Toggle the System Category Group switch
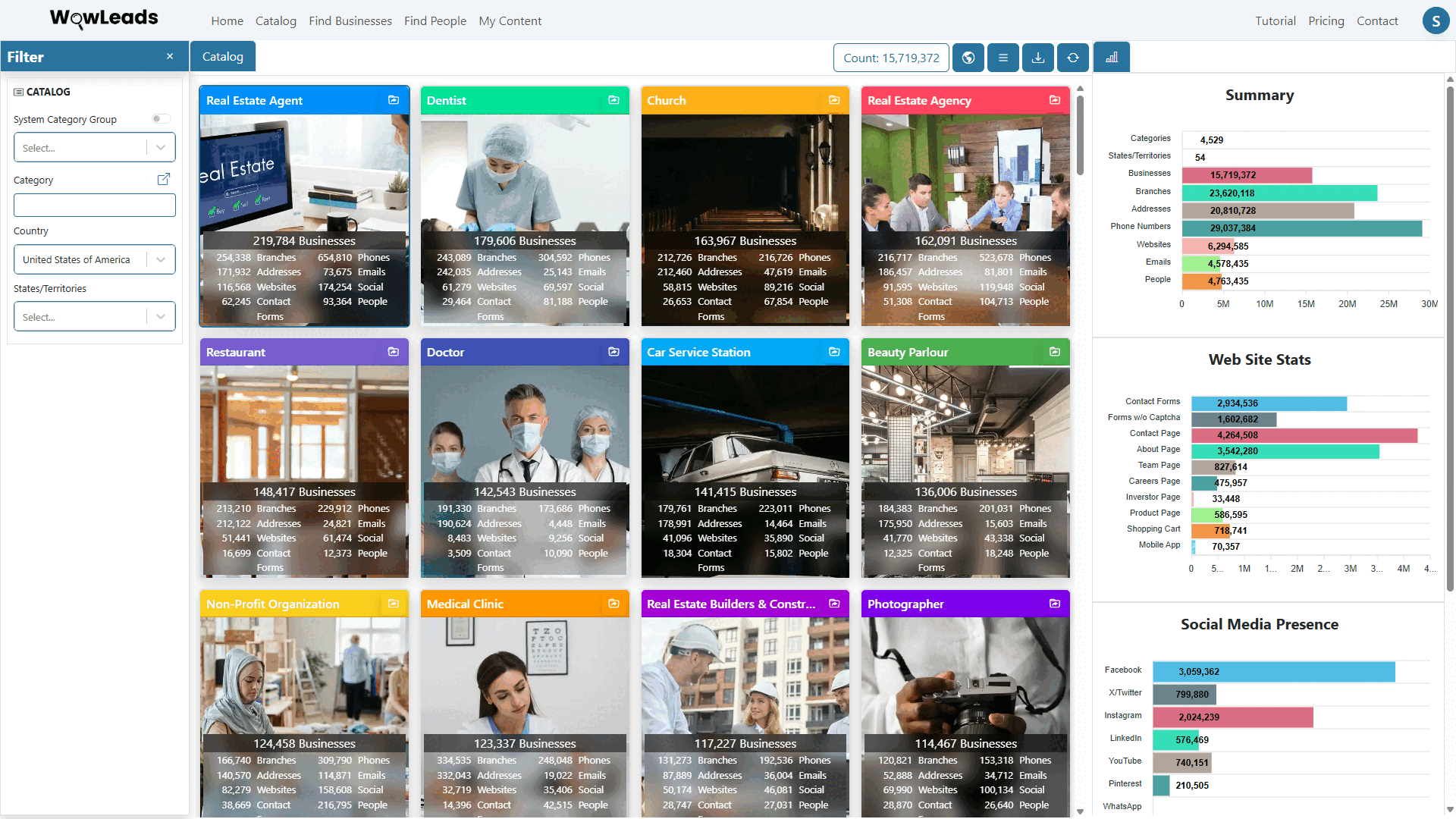Screen dimensions: 1456x819 (x=161, y=119)
